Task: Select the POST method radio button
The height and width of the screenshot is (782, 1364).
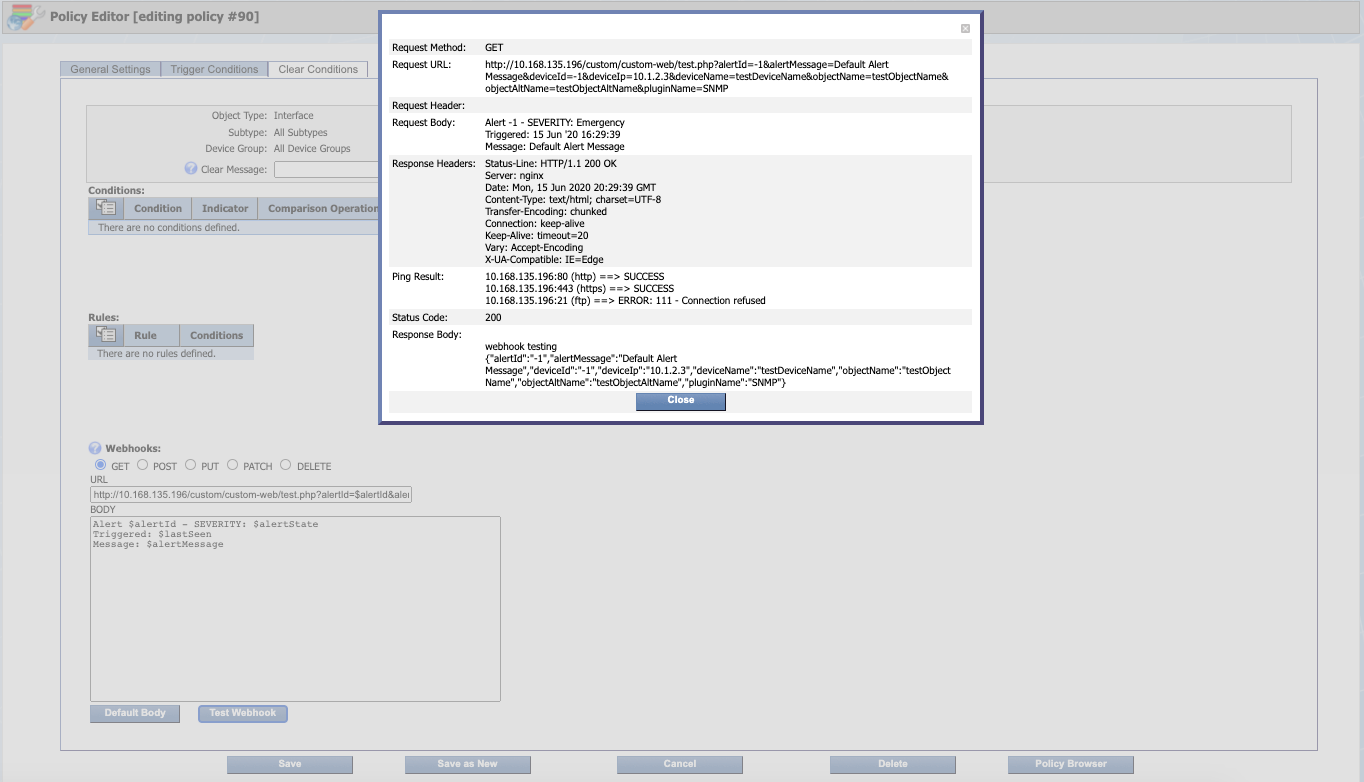Action: click(x=143, y=465)
